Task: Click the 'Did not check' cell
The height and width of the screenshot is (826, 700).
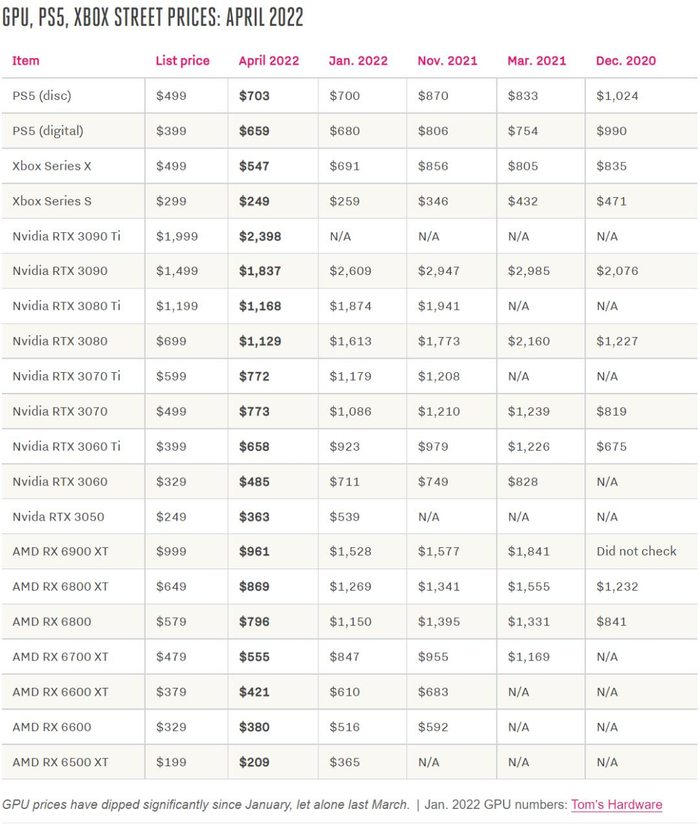Action: [x=636, y=551]
